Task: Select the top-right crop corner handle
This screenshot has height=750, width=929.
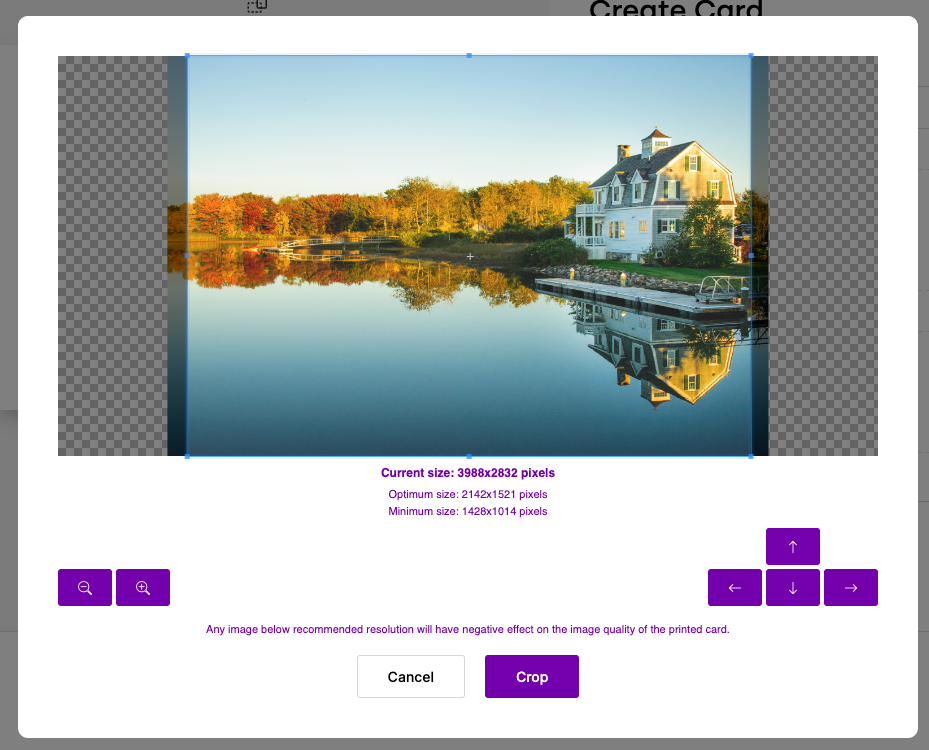Action: [751, 56]
